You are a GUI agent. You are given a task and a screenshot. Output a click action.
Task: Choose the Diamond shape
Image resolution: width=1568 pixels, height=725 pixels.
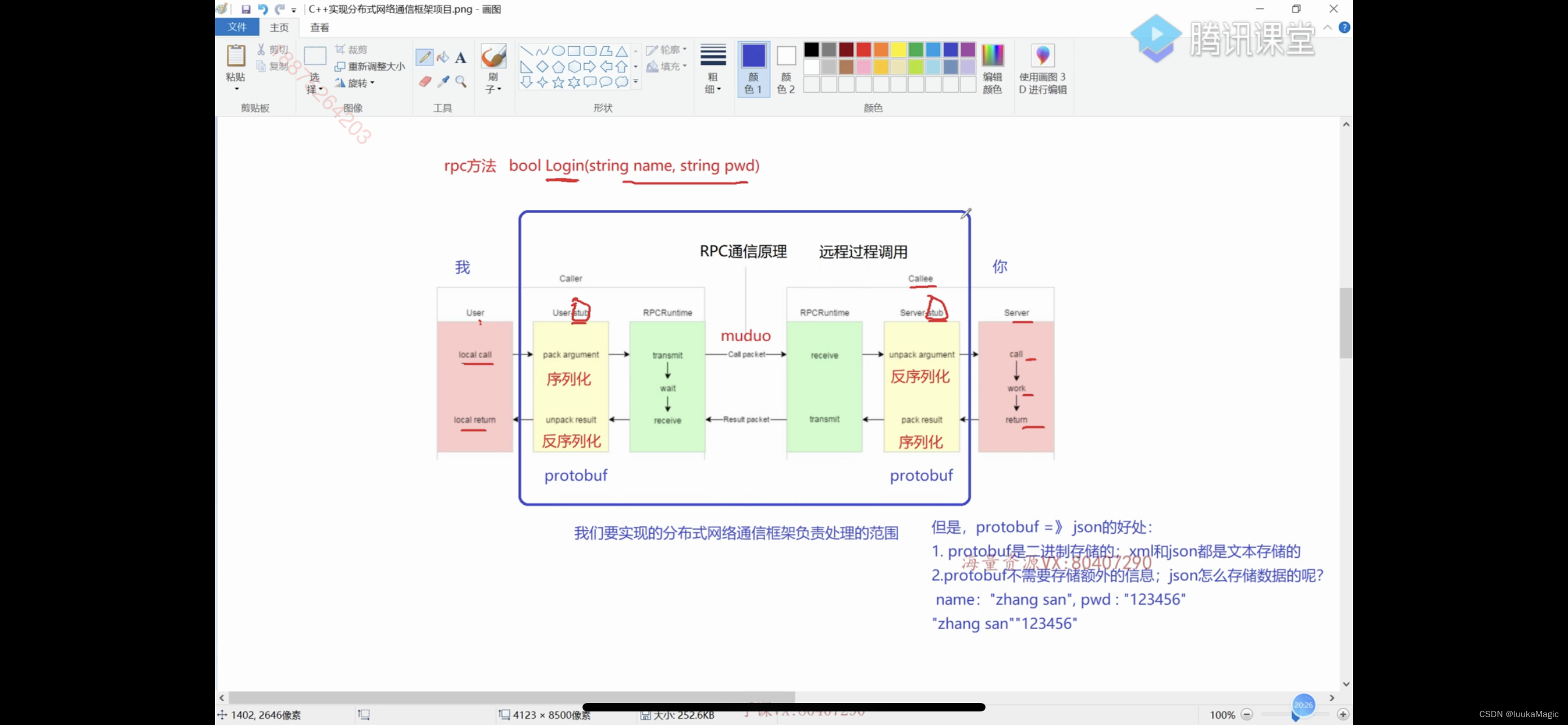pos(542,67)
